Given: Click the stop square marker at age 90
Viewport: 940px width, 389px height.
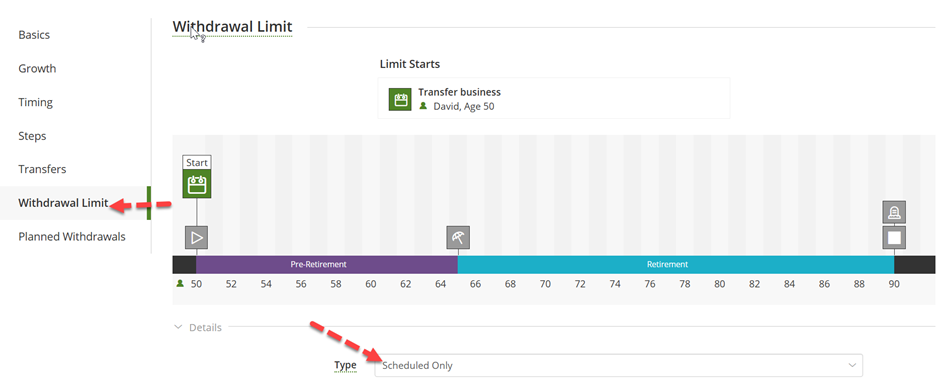Looking at the screenshot, I should [894, 237].
